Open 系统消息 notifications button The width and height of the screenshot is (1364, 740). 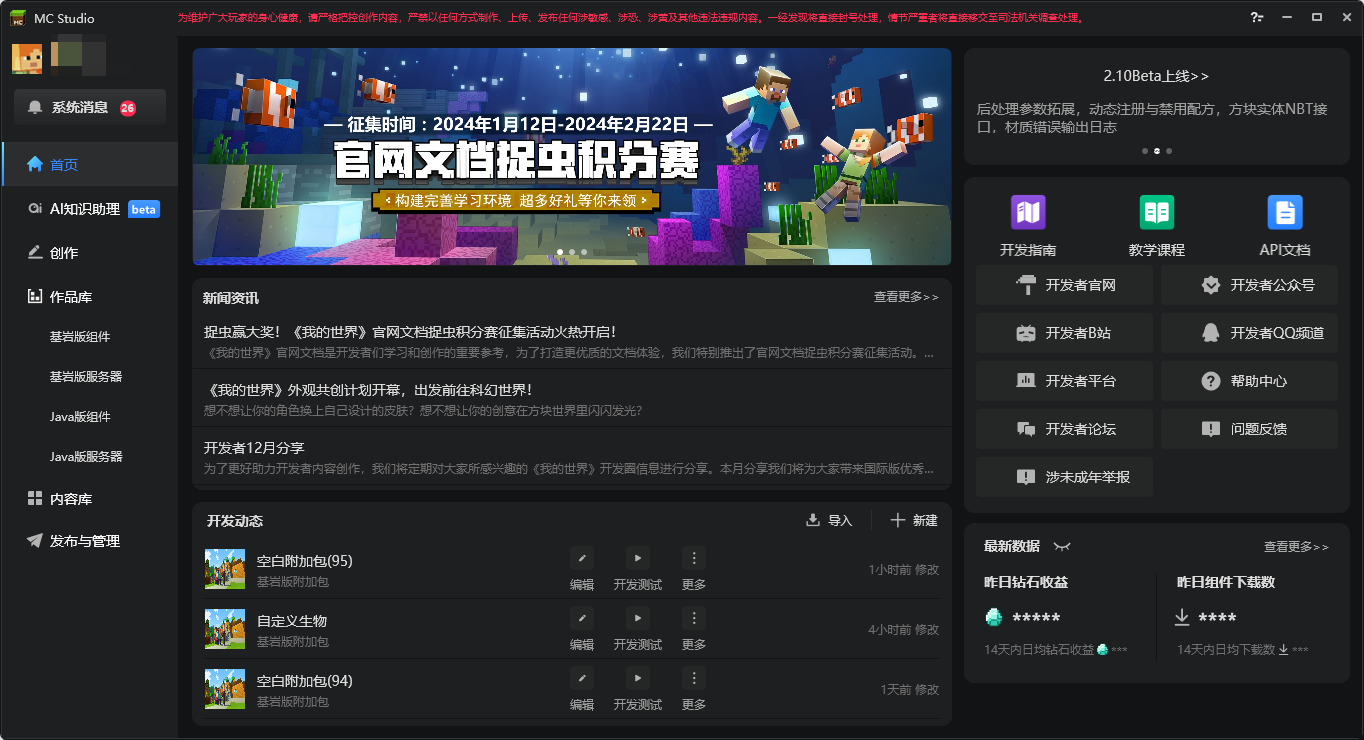[x=90, y=107]
